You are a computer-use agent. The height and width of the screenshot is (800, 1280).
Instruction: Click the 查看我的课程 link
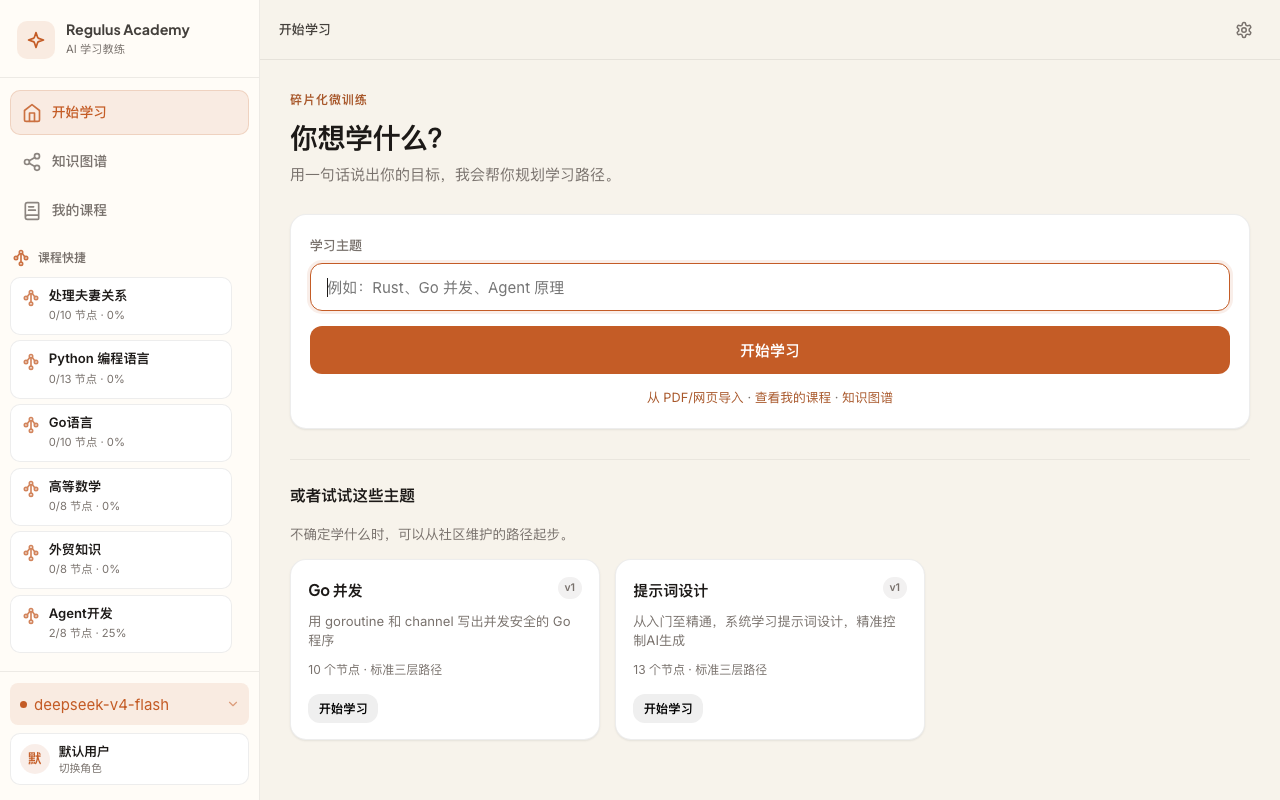[x=793, y=398]
